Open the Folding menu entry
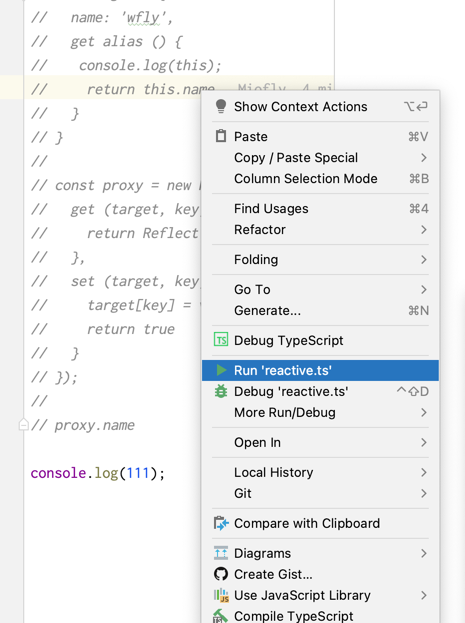 320,259
